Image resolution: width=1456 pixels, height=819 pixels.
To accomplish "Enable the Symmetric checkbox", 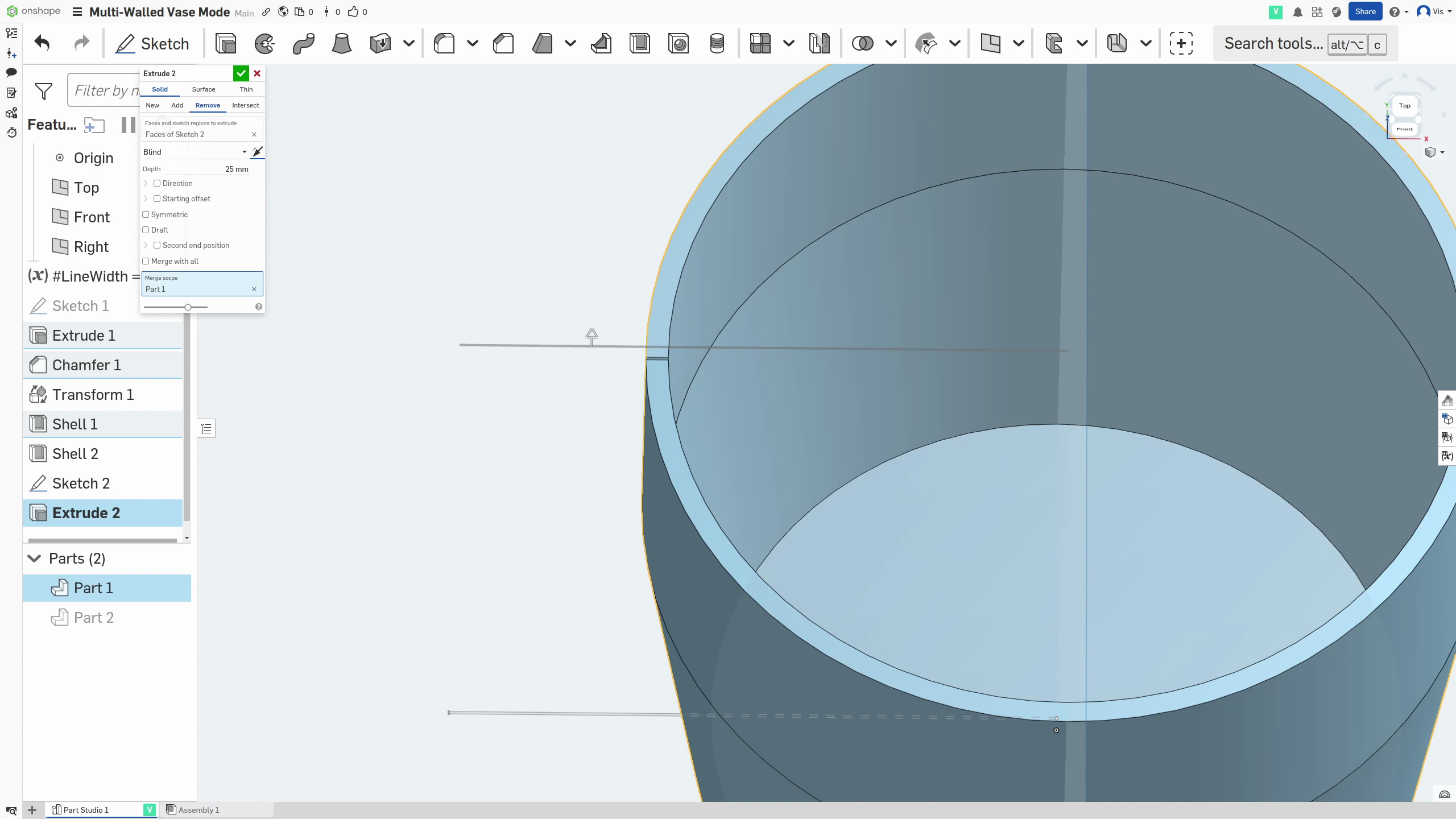I will [146, 214].
